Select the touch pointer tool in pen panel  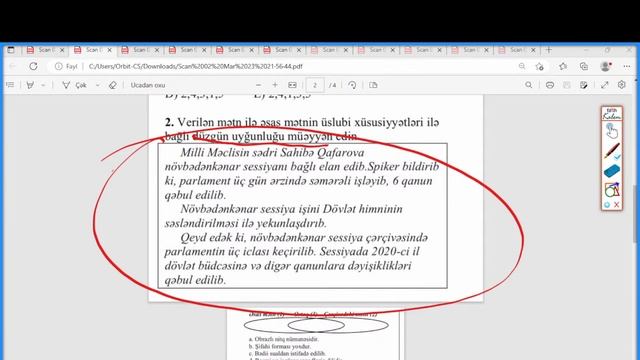coord(612,131)
